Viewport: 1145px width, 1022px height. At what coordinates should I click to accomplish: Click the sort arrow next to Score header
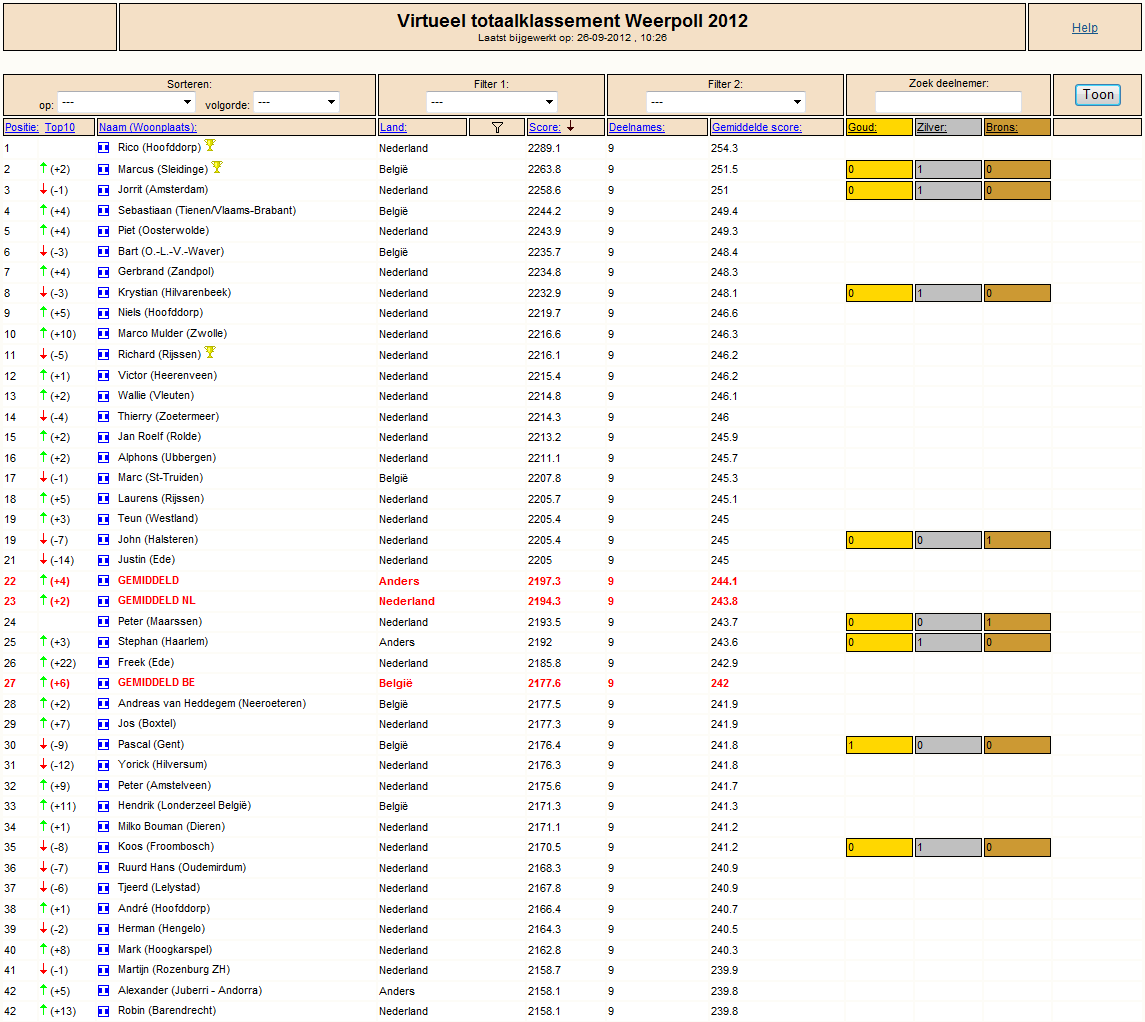point(570,127)
